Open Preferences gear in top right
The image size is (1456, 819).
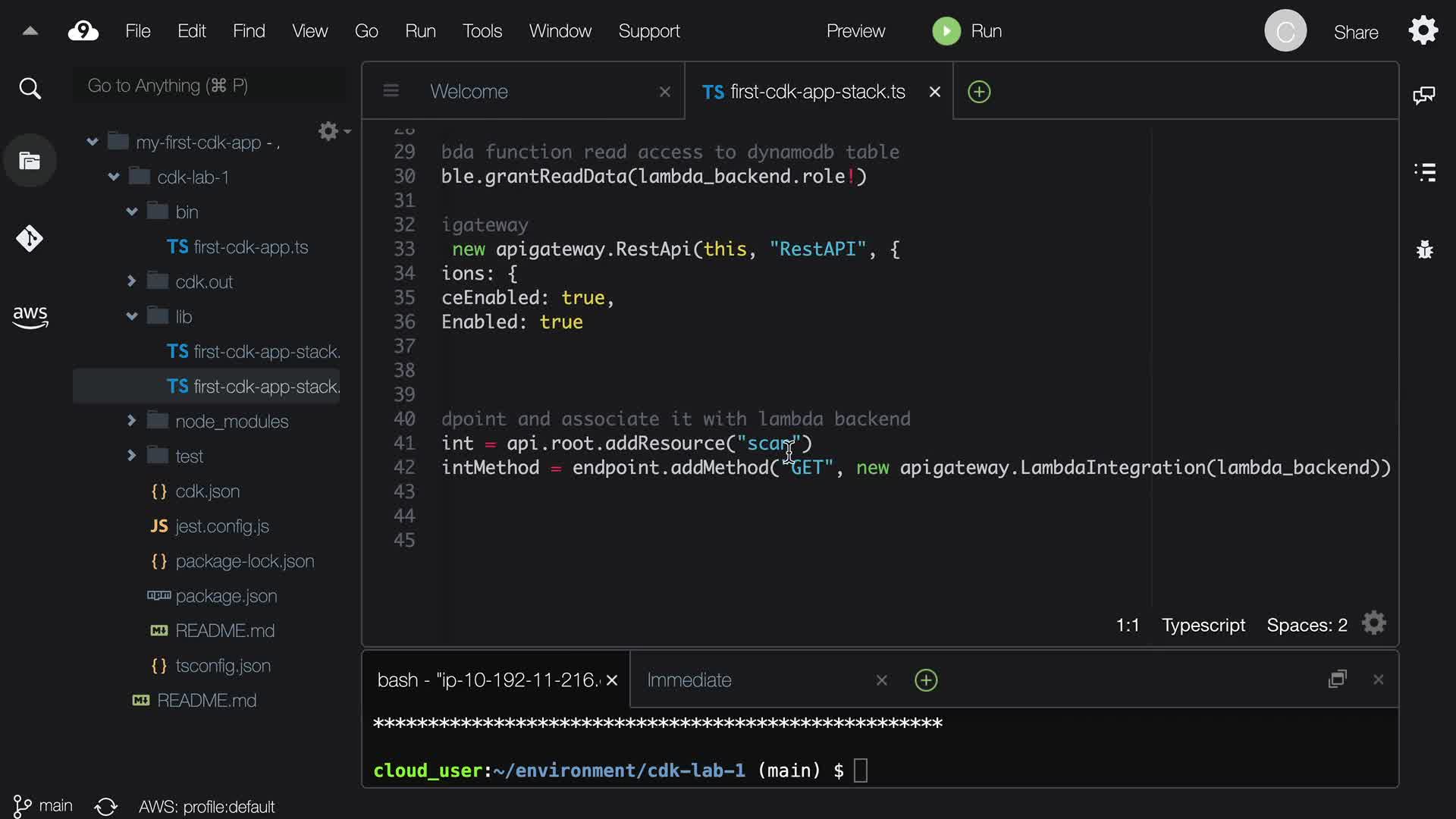pos(1423,31)
